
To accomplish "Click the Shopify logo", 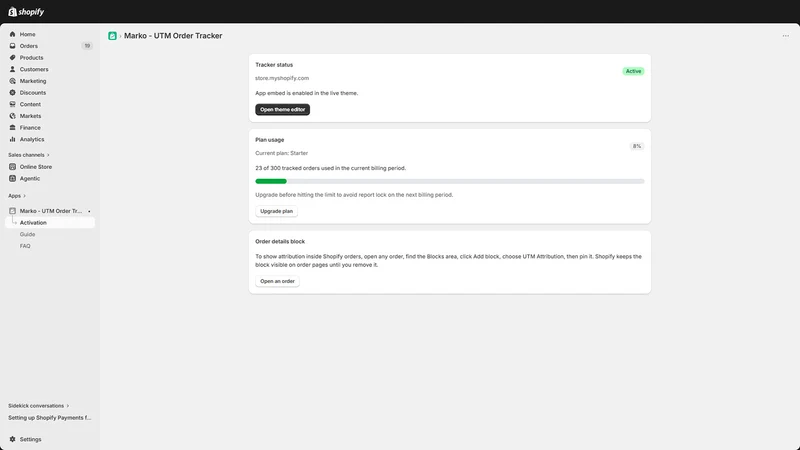I will pos(26,12).
